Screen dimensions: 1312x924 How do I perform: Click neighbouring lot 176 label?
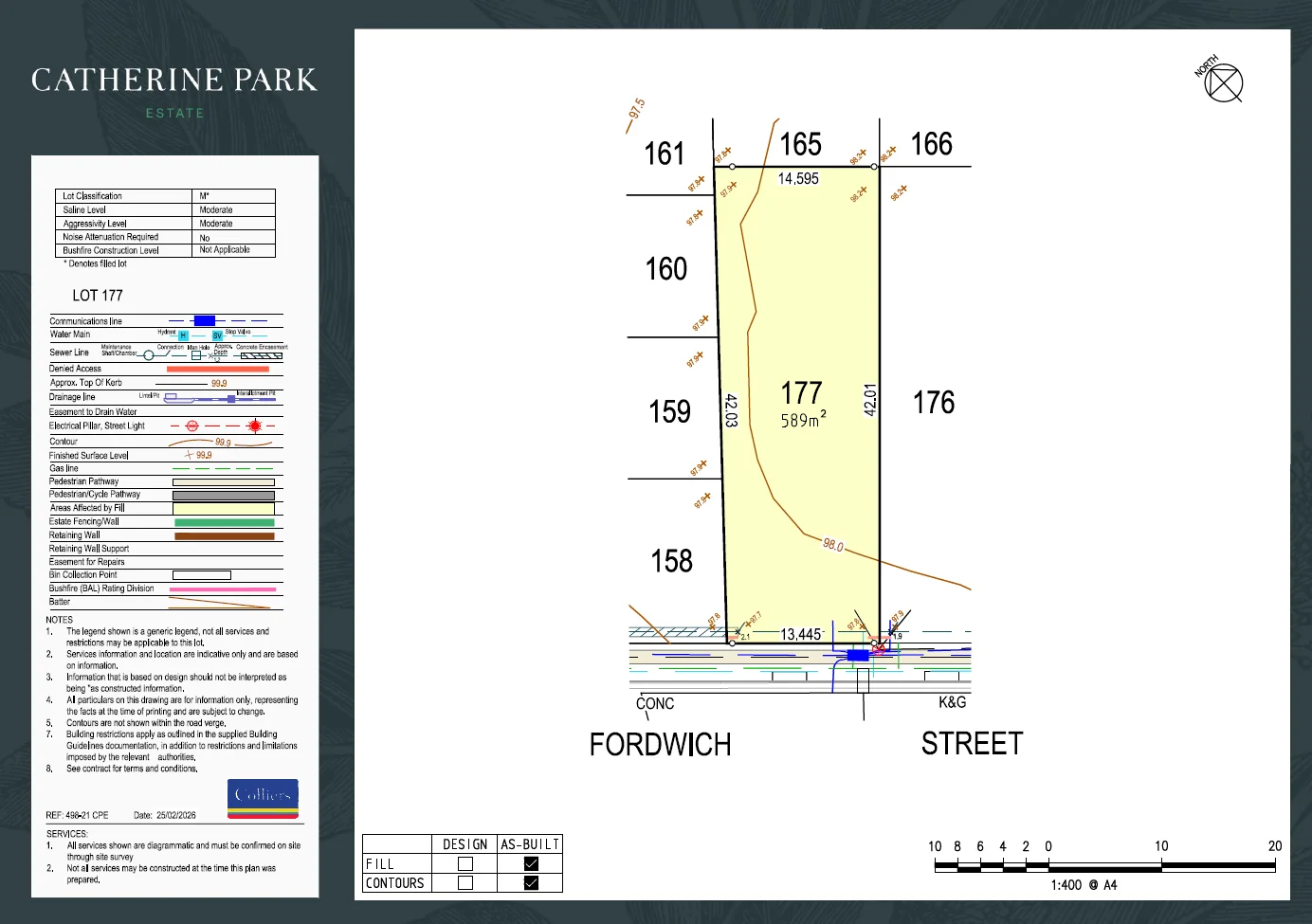pos(934,403)
